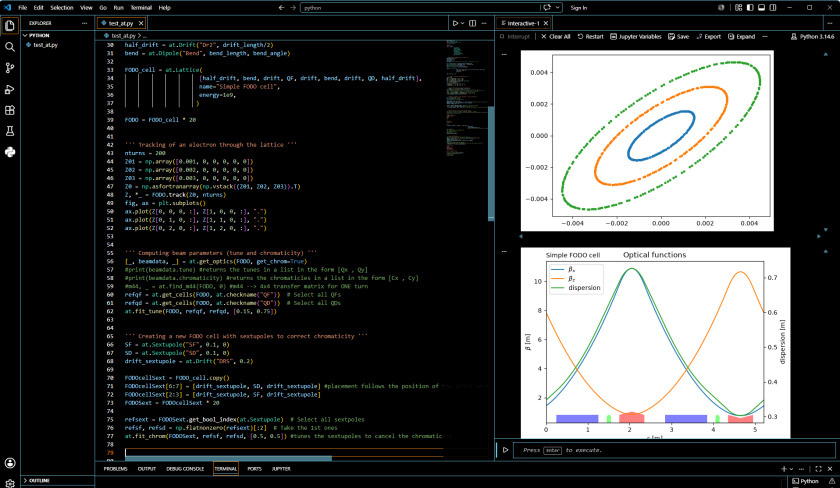The image size is (840, 488).
Task: Click Sign In in the title bar
Action: 579,7
